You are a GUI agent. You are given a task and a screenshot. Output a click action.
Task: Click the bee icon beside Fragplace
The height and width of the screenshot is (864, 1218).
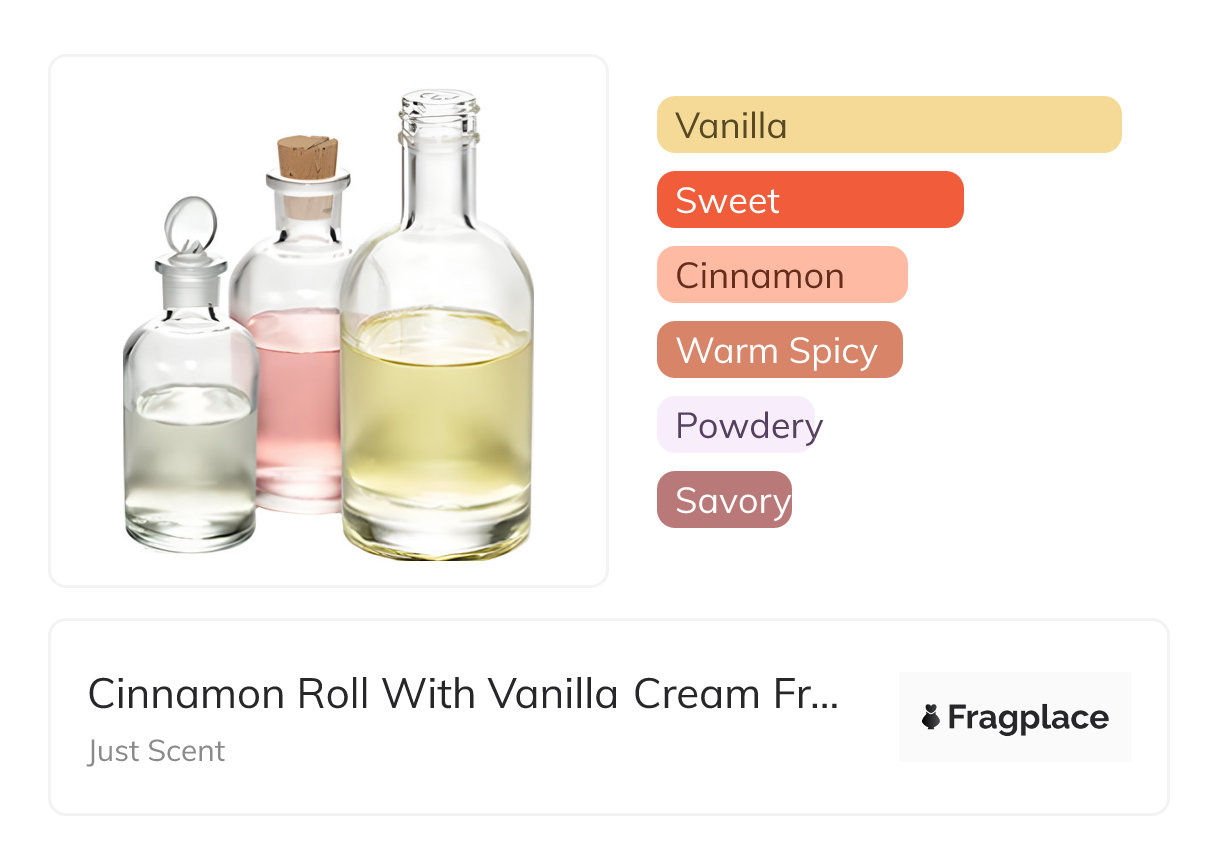point(931,717)
